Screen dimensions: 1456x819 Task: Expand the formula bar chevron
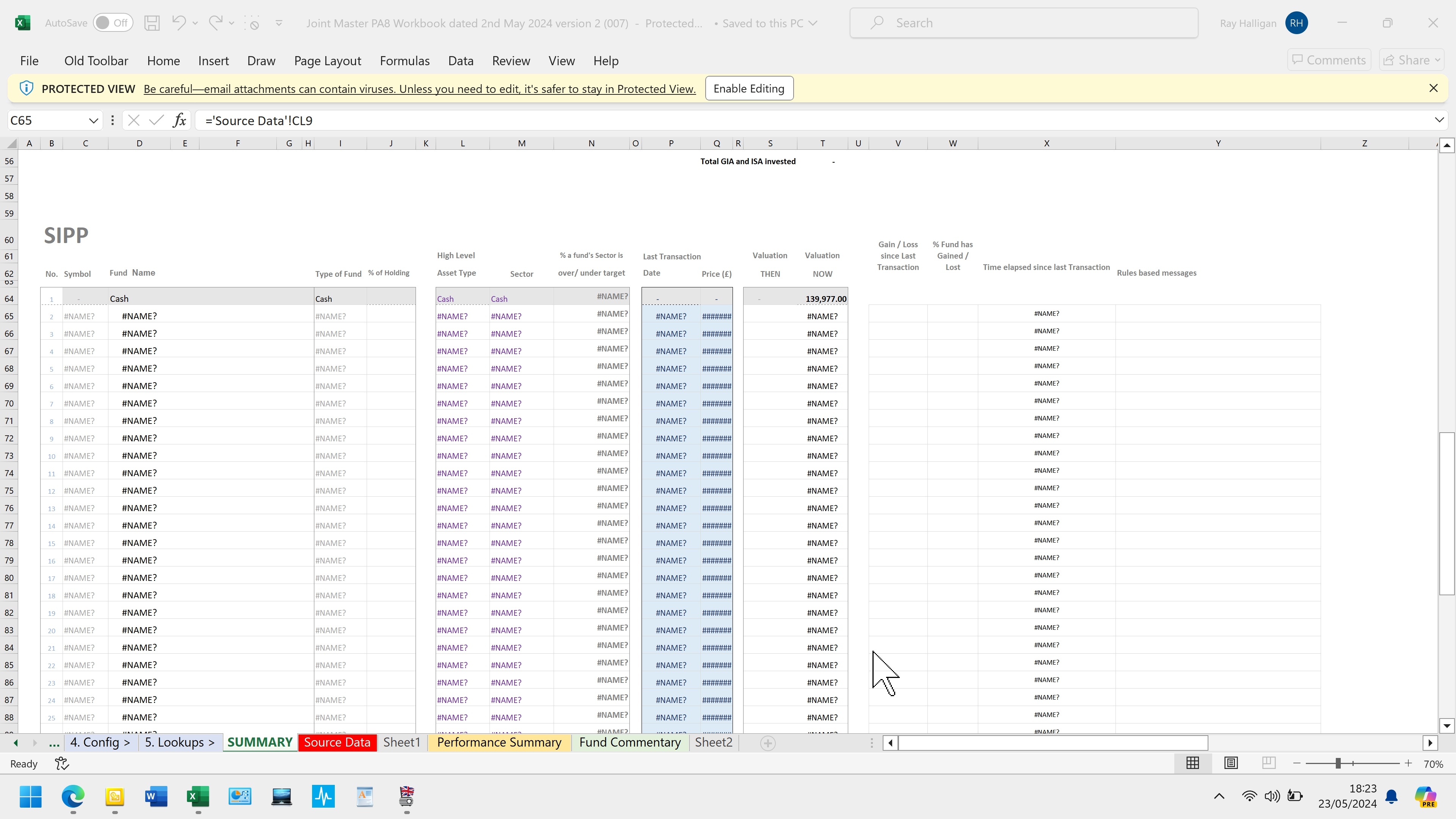(1439, 121)
